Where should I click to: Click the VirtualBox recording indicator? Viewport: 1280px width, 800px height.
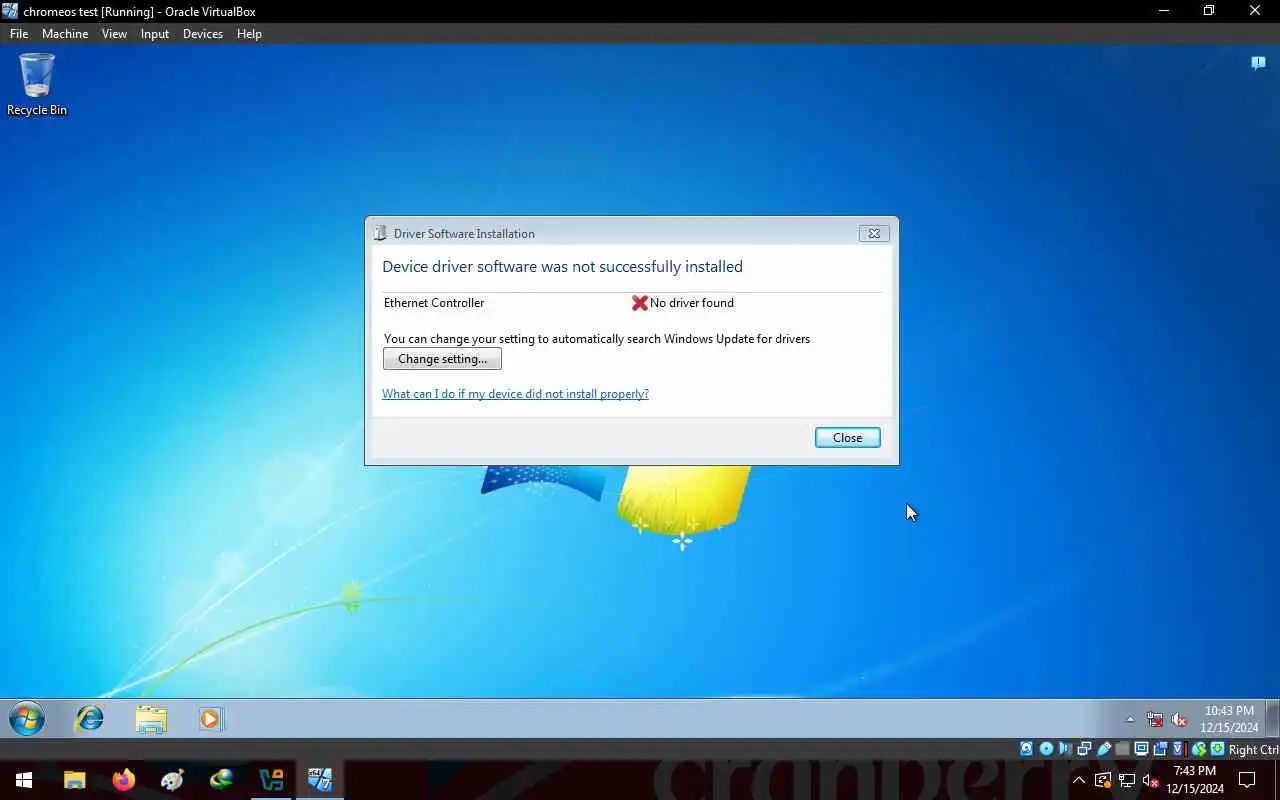(1161, 749)
